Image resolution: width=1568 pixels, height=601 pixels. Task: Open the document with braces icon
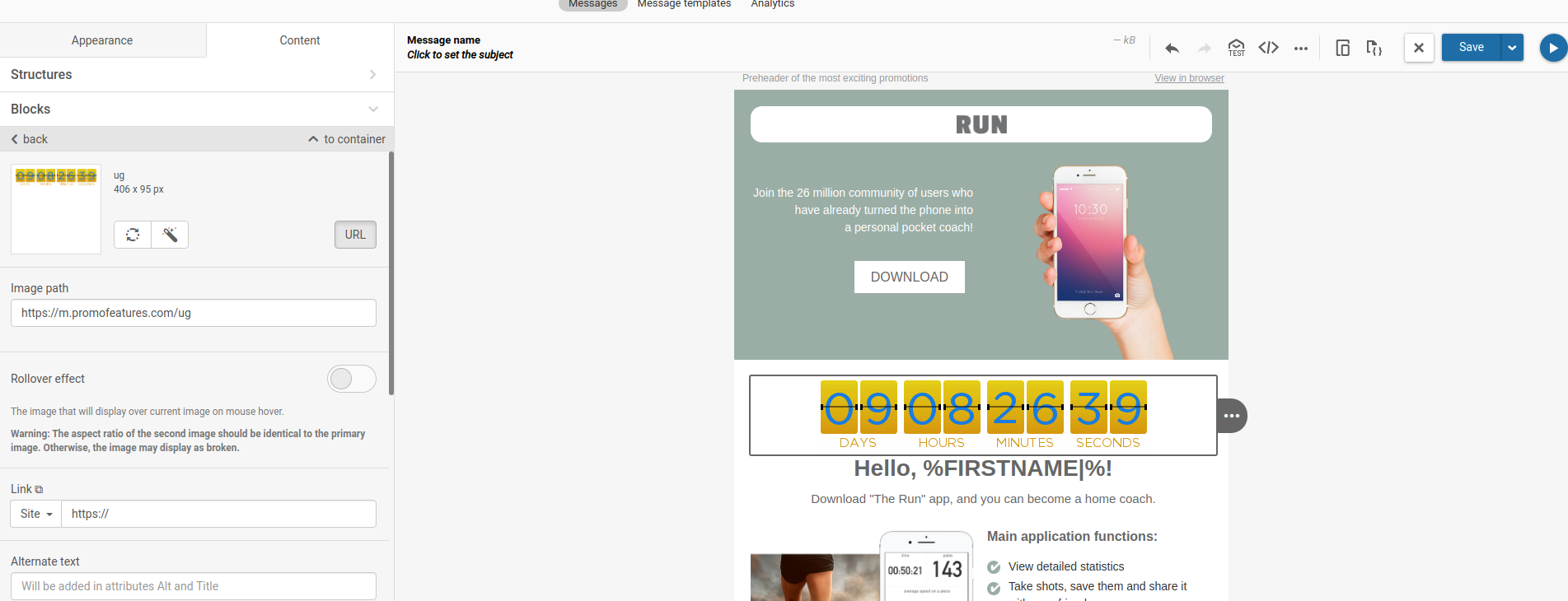pos(1374,48)
